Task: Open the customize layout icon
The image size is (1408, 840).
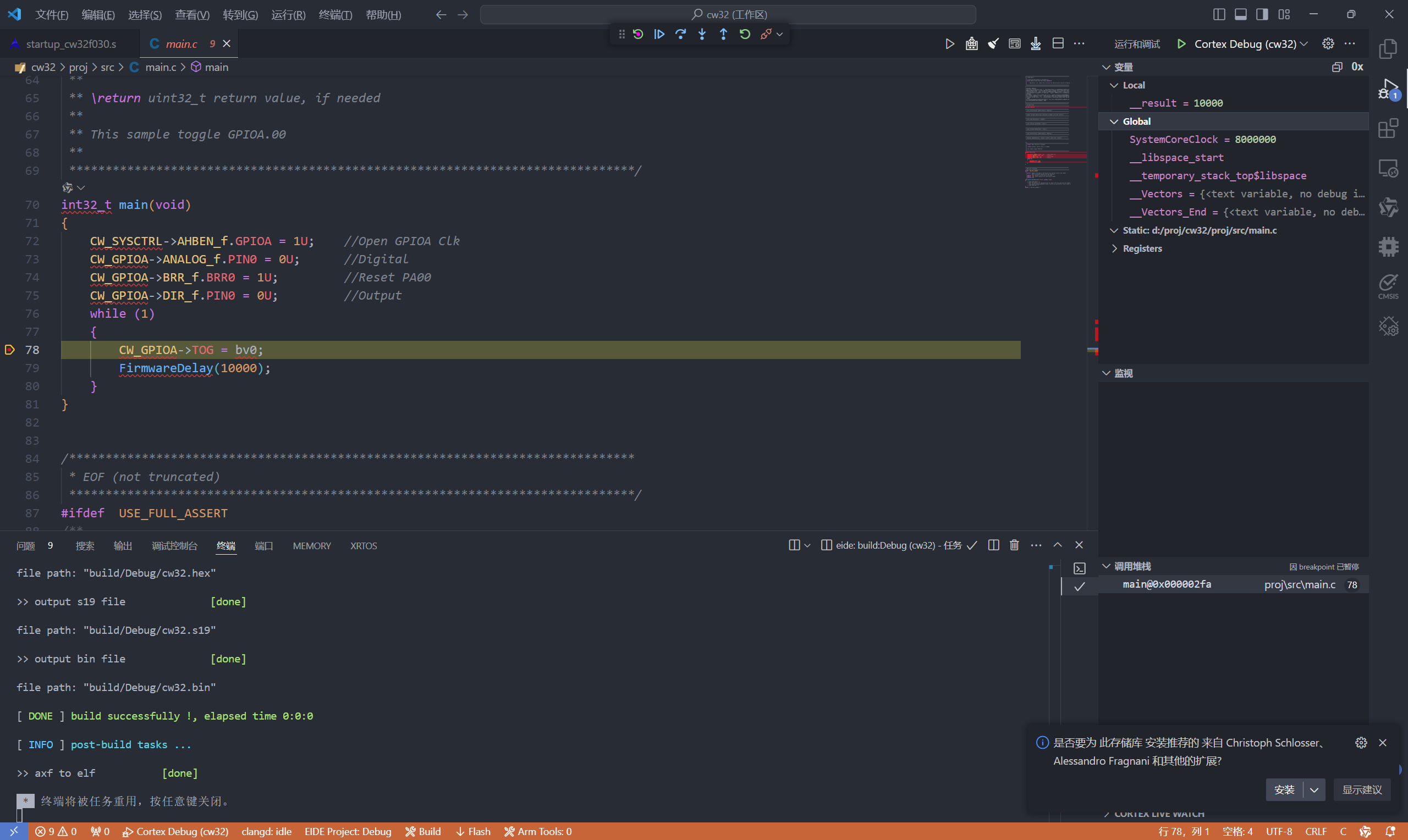Action: point(1284,14)
